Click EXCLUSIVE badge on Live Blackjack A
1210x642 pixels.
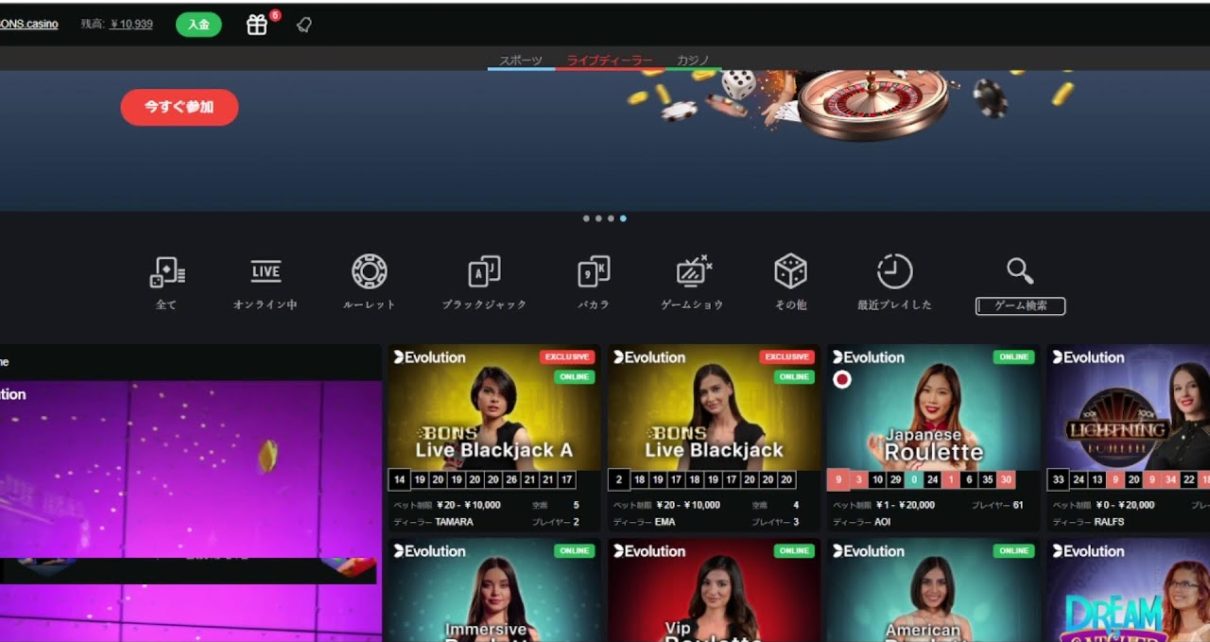click(x=567, y=357)
